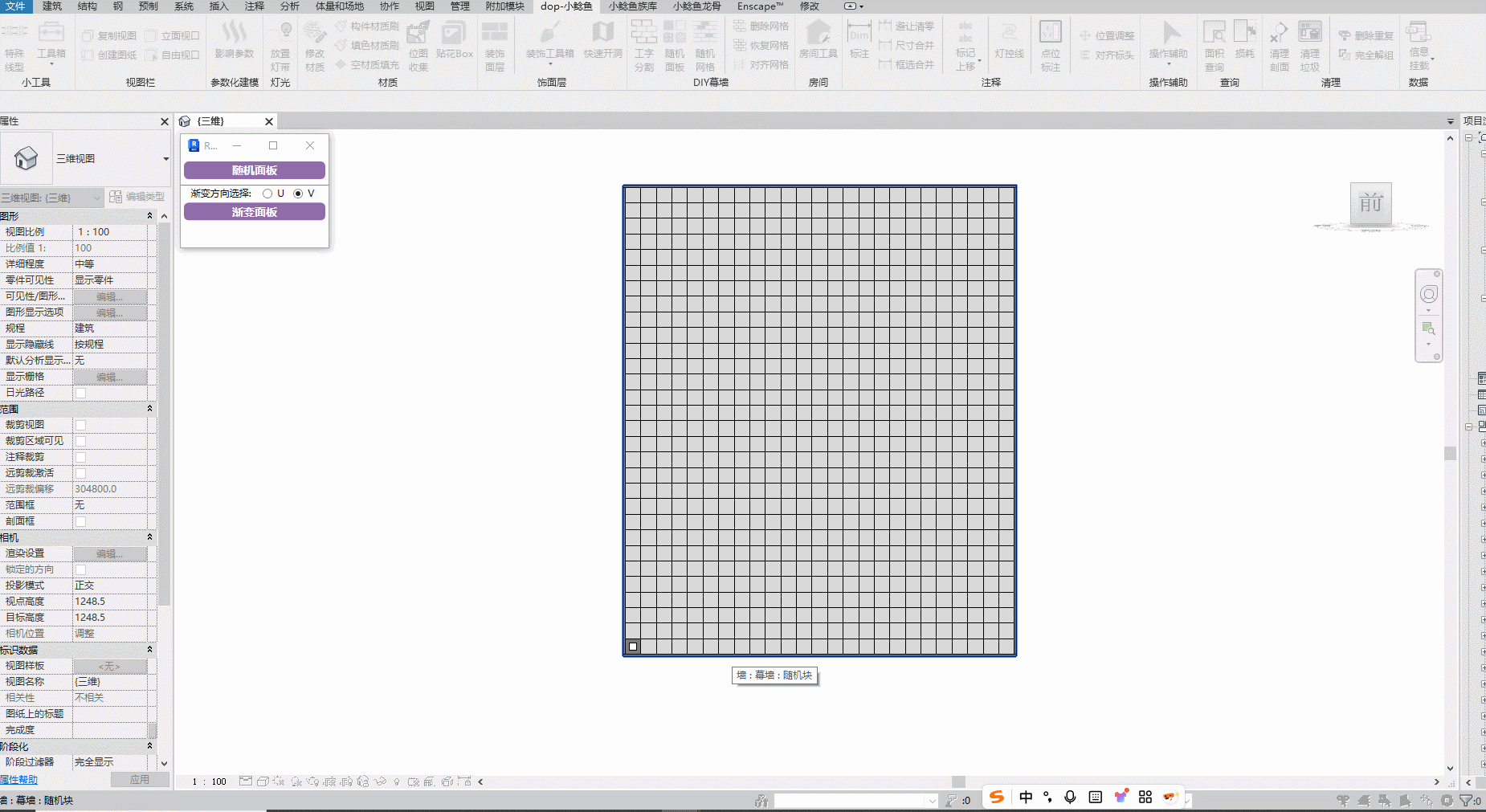Click the 前 face of the ViewCube
This screenshot has height=812, width=1486.
pyautogui.click(x=1370, y=203)
